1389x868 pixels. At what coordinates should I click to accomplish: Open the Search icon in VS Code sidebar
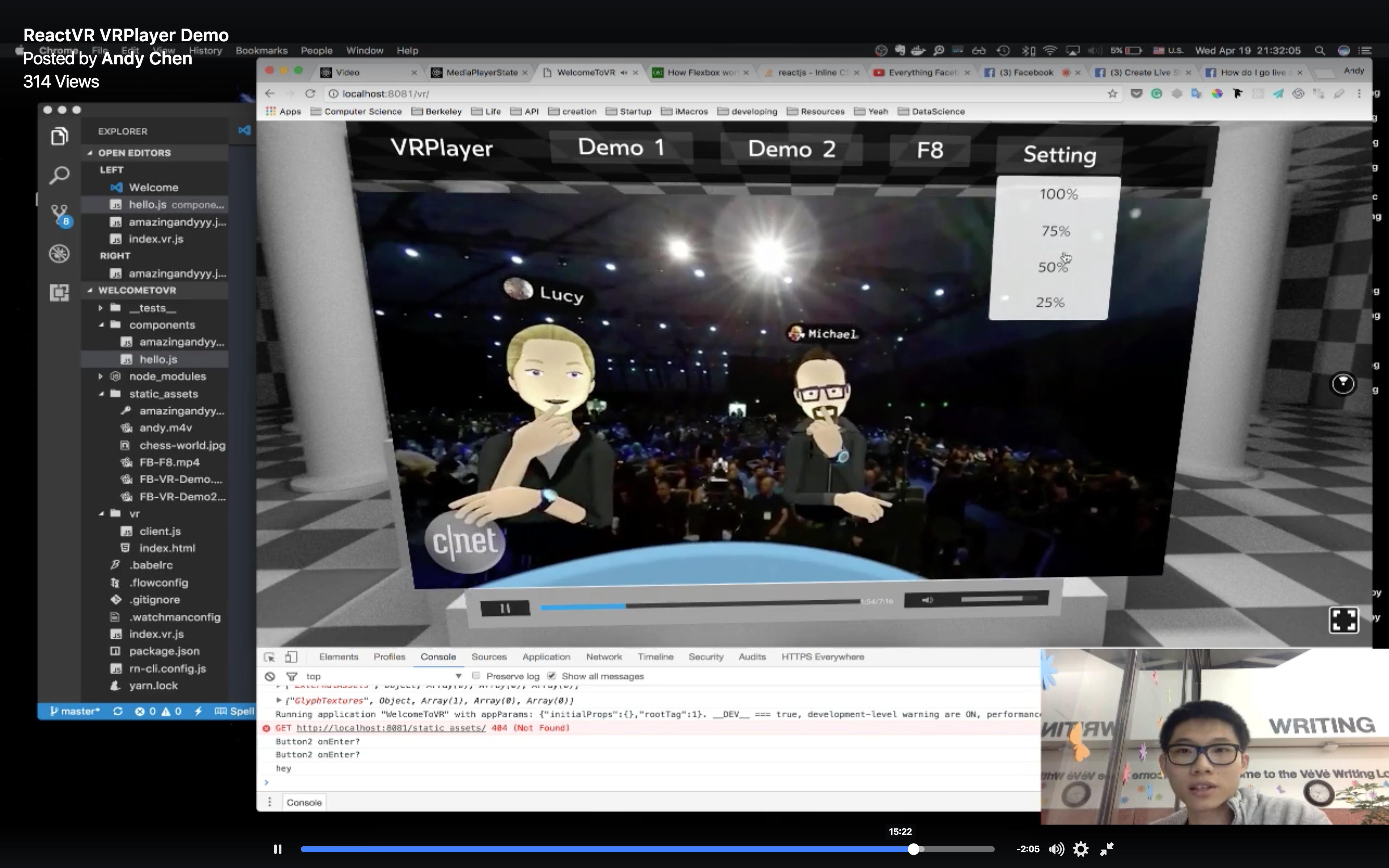[x=59, y=175]
